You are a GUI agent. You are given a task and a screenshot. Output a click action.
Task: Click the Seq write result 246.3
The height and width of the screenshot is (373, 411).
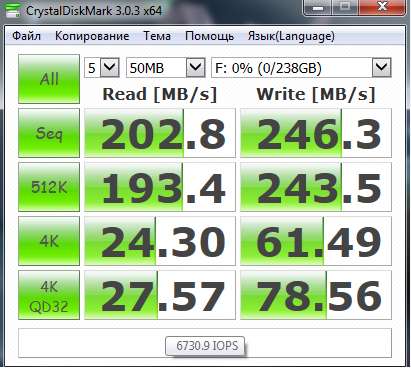pos(316,133)
